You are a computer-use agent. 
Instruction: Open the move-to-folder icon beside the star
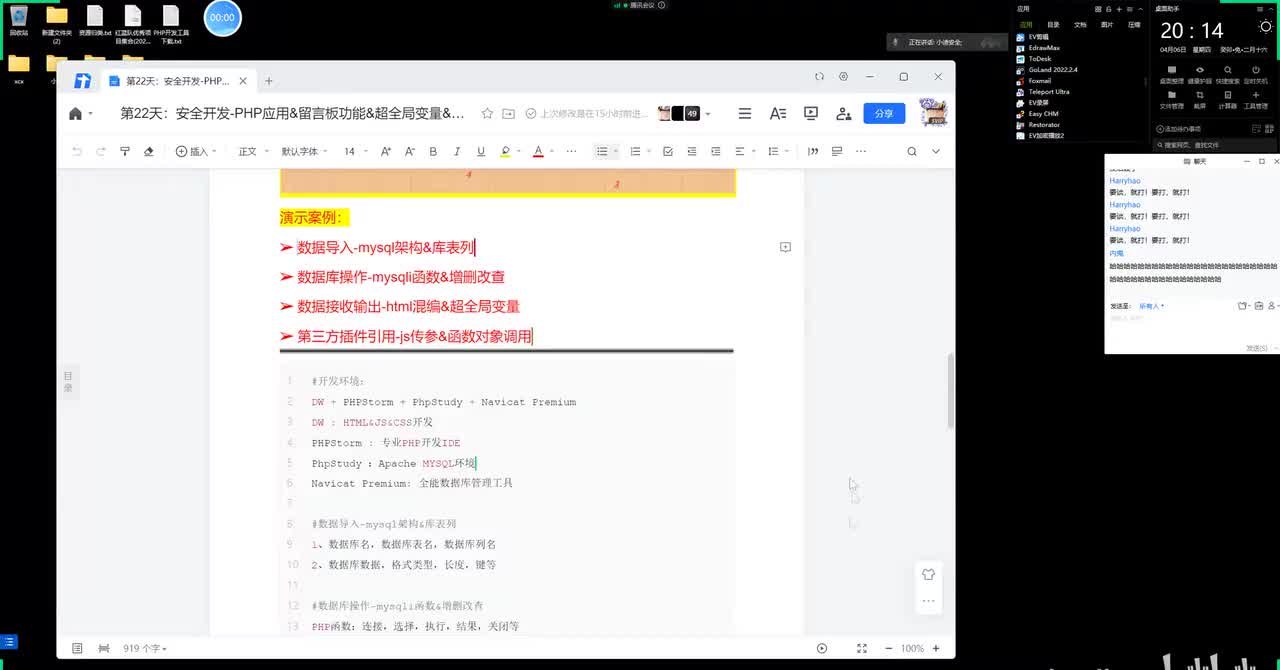[508, 114]
